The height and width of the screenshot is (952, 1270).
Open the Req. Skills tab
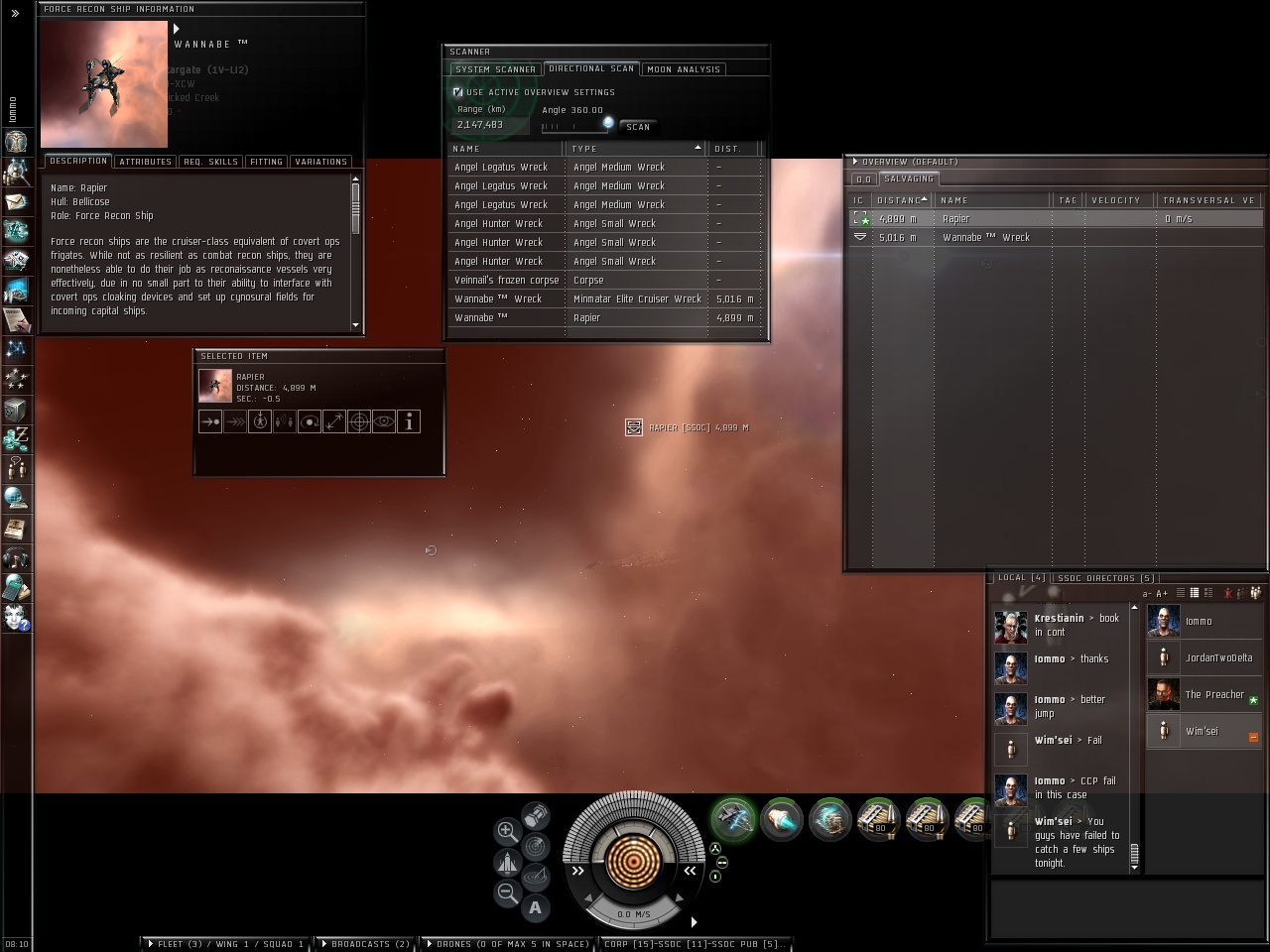pos(210,162)
